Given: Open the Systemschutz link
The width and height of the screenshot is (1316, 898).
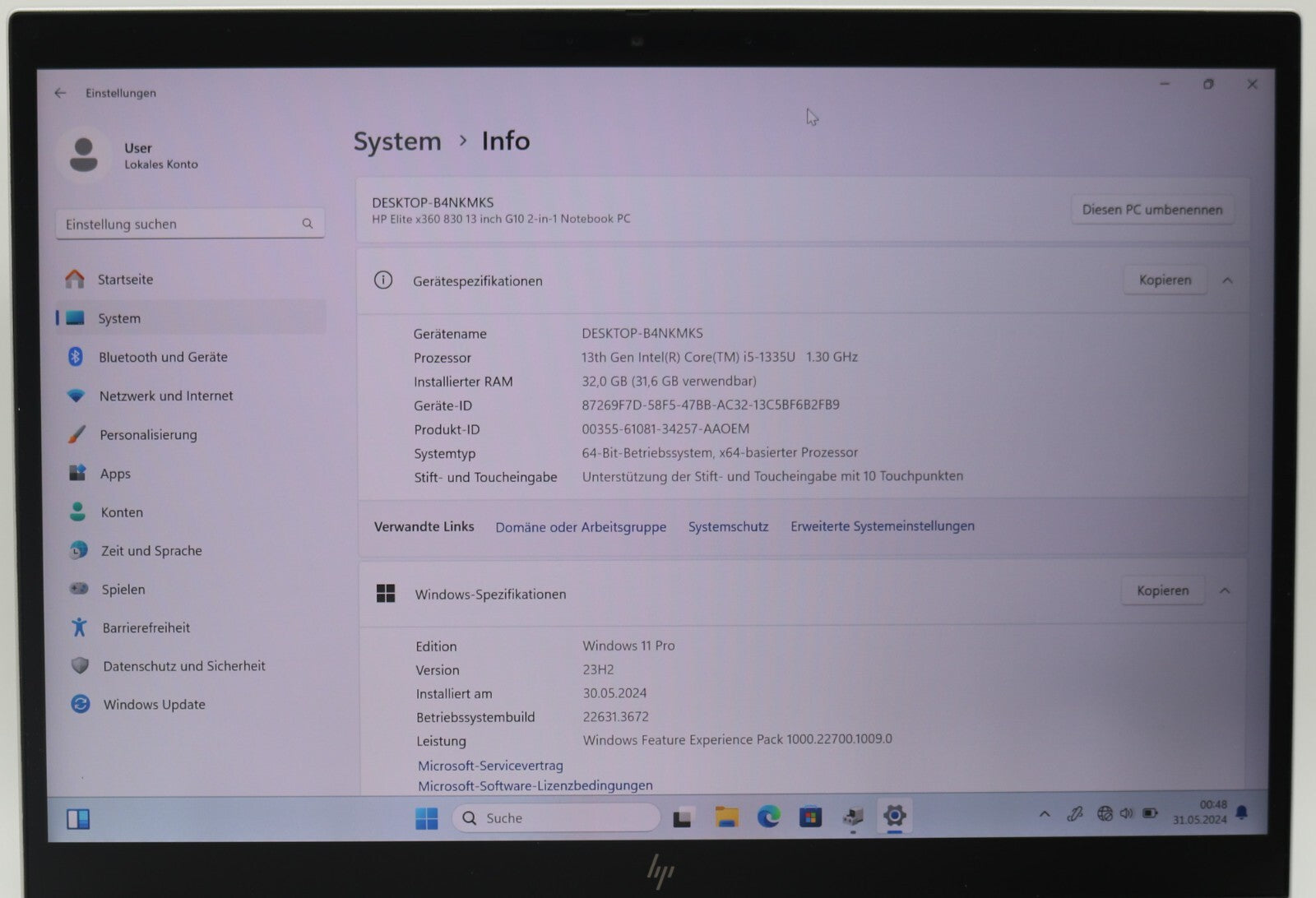Looking at the screenshot, I should [x=728, y=526].
